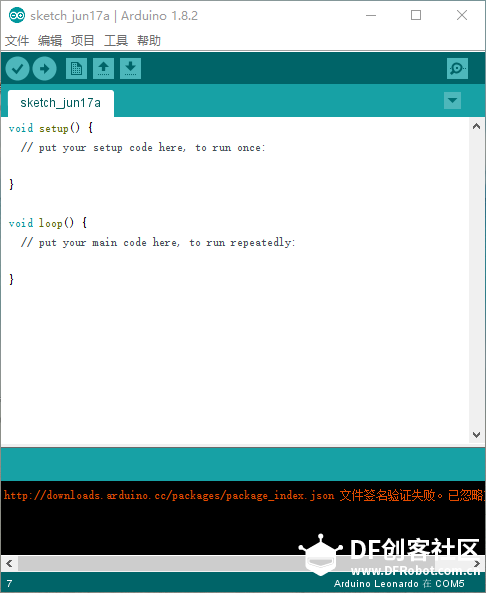The height and width of the screenshot is (593, 486).
Task: Open the 工具 menu
Action: (116, 40)
